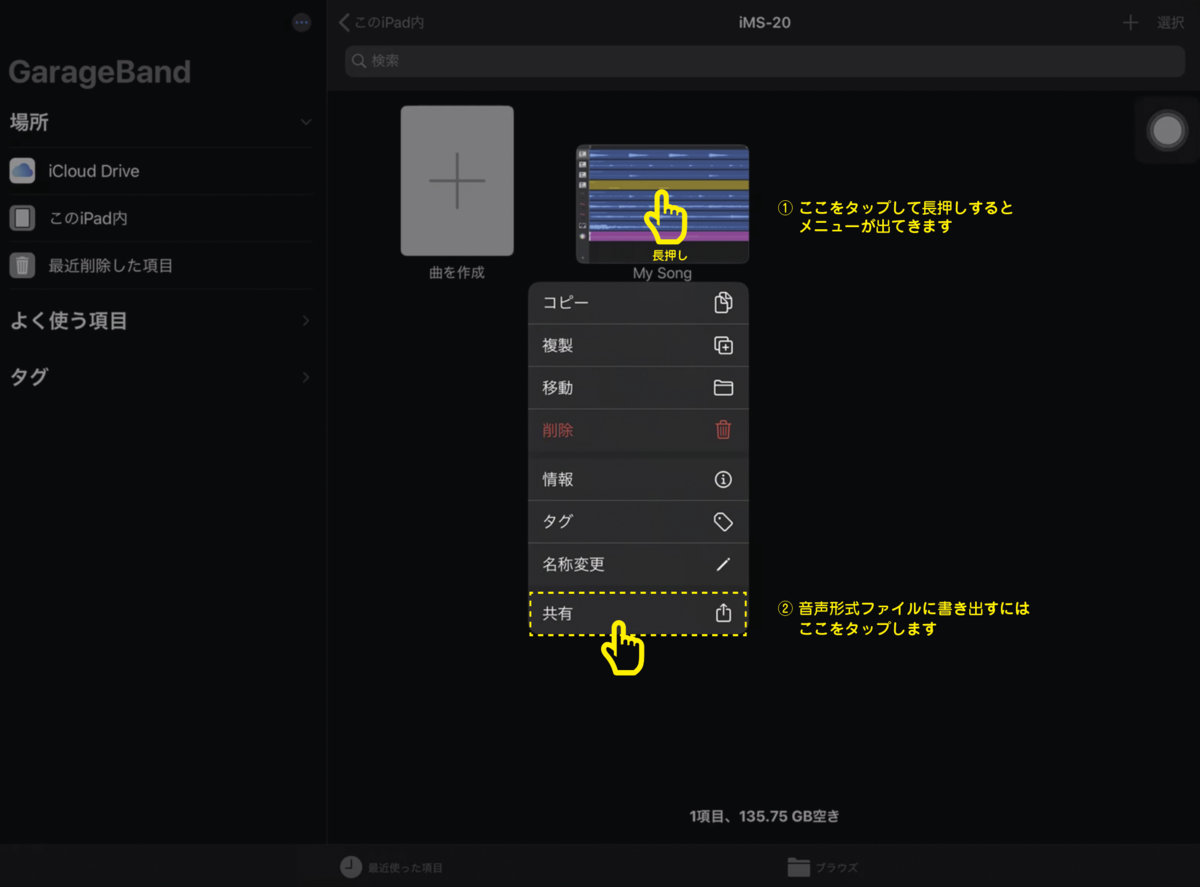This screenshot has height=887, width=1200.
Task: Choose コピー from the context menu
Action: coord(638,303)
